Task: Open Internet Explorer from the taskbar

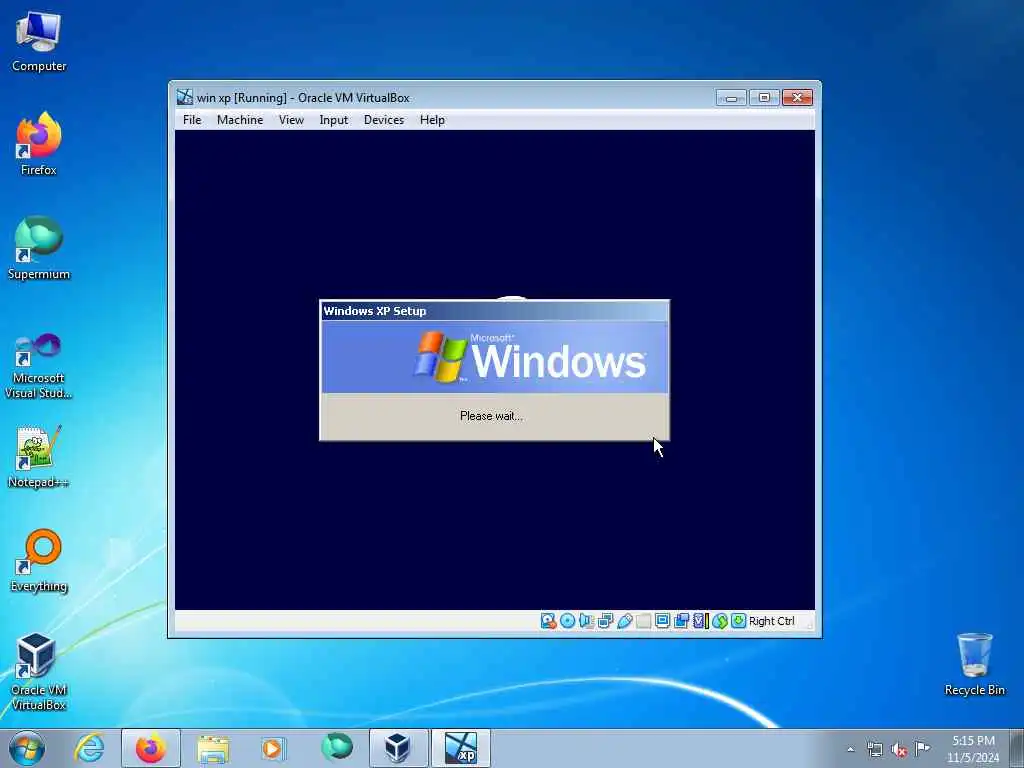Action: (89, 748)
